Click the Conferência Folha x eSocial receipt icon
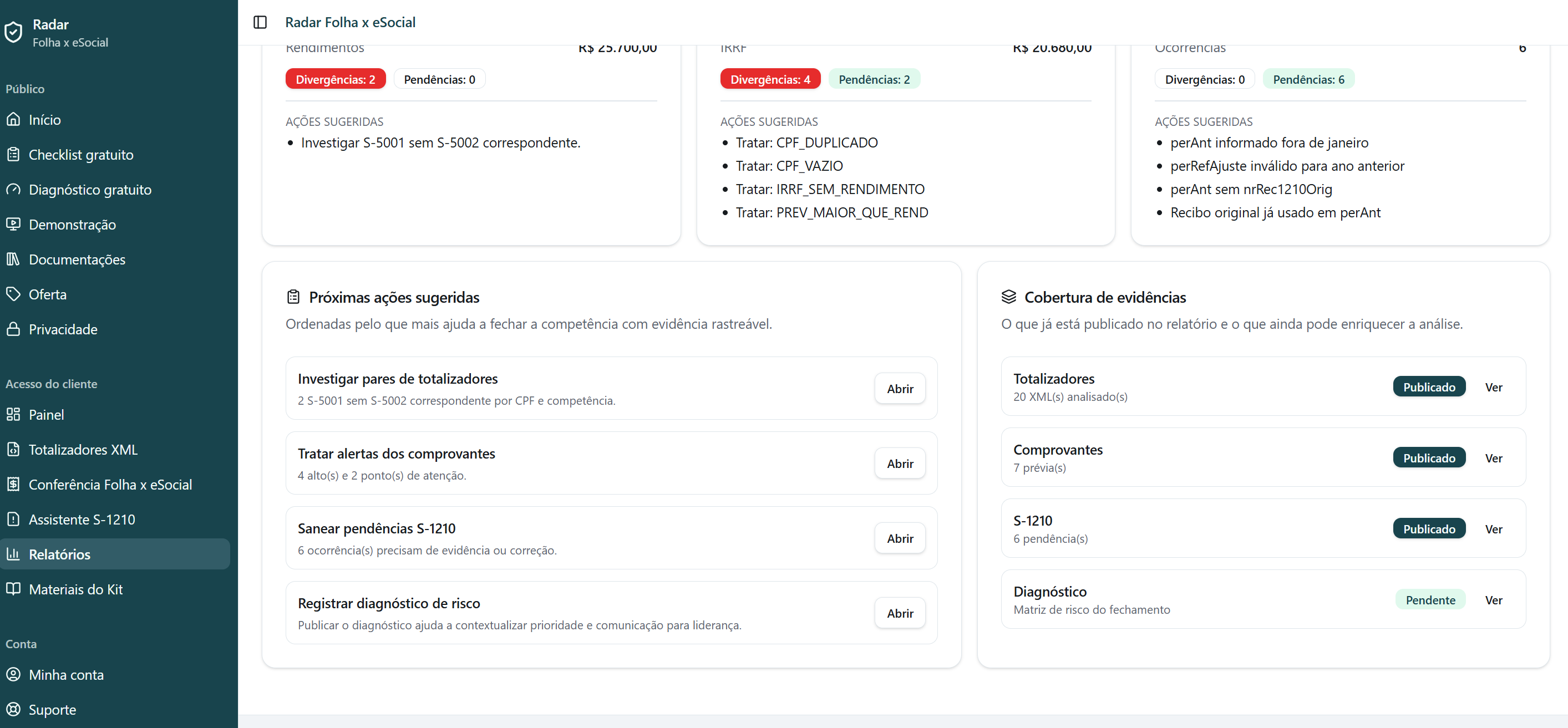The width and height of the screenshot is (1568, 728). pos(13,484)
